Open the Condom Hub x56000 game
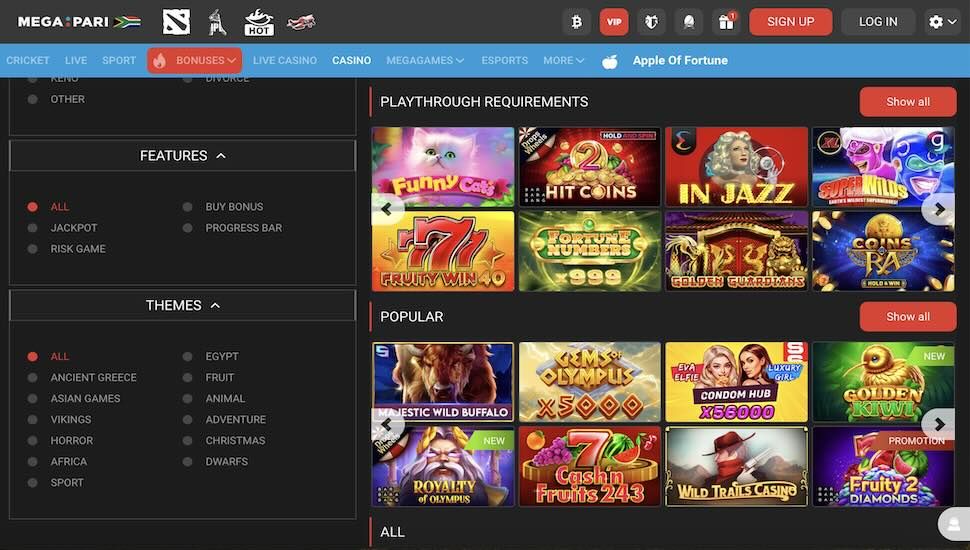Screen dimensions: 970x550 pyautogui.click(x=736, y=382)
